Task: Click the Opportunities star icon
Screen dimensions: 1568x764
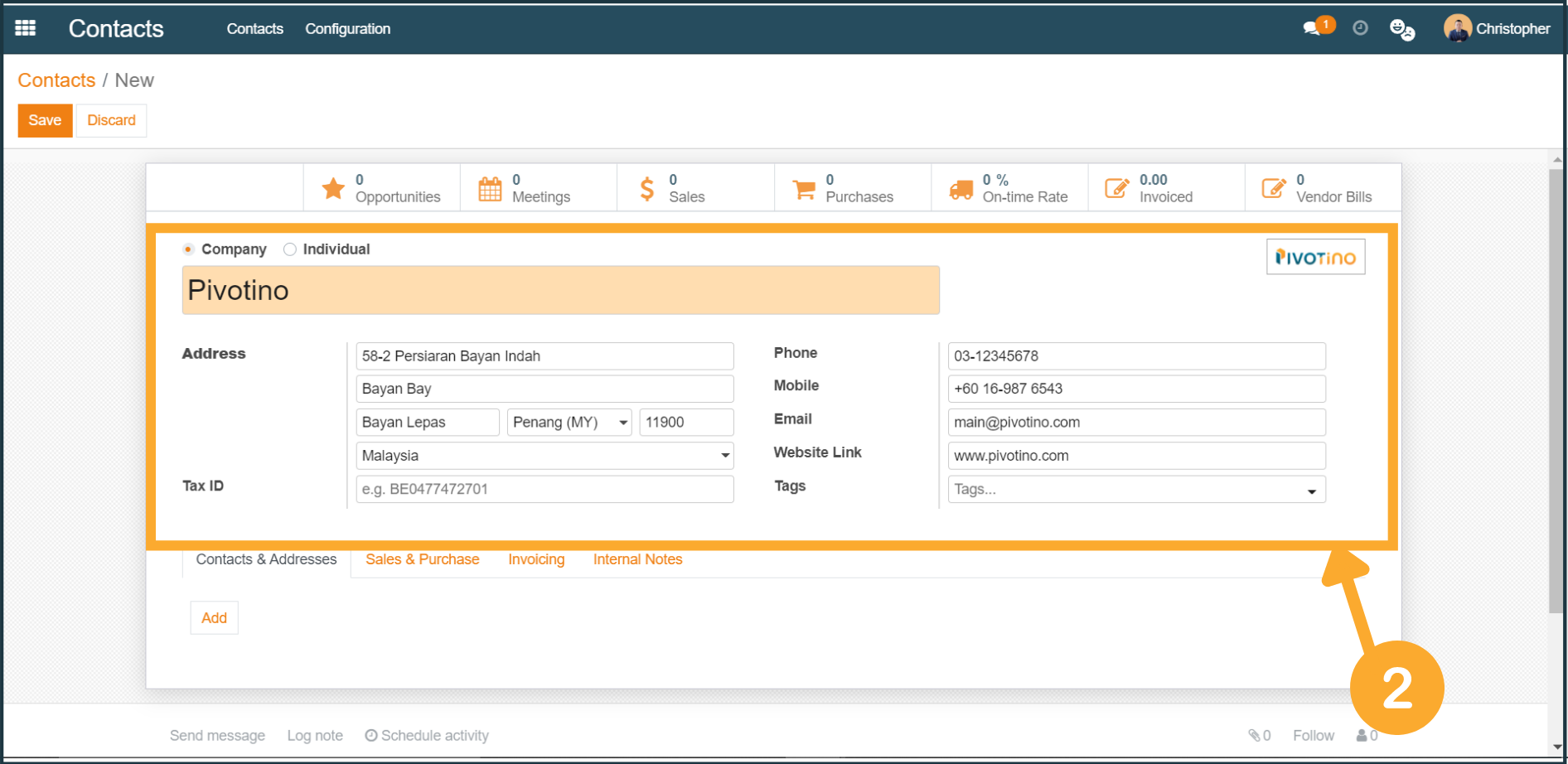Action: tap(333, 189)
